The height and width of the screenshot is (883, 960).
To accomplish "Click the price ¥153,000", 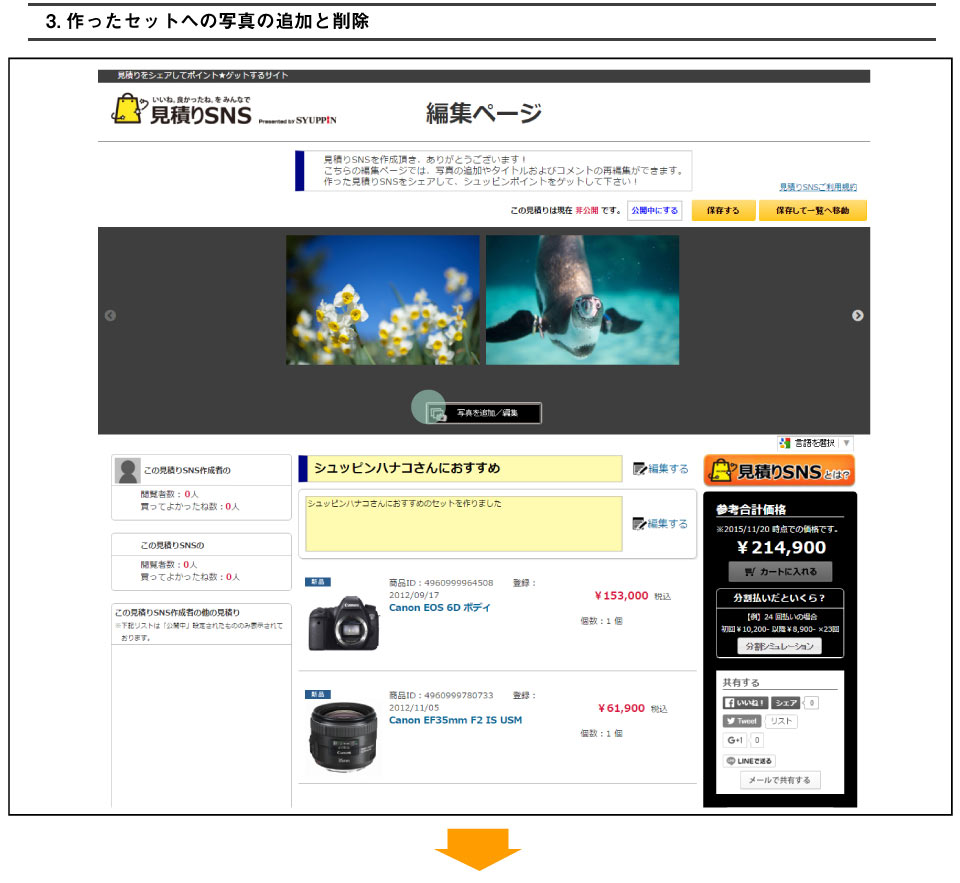I will 621,596.
